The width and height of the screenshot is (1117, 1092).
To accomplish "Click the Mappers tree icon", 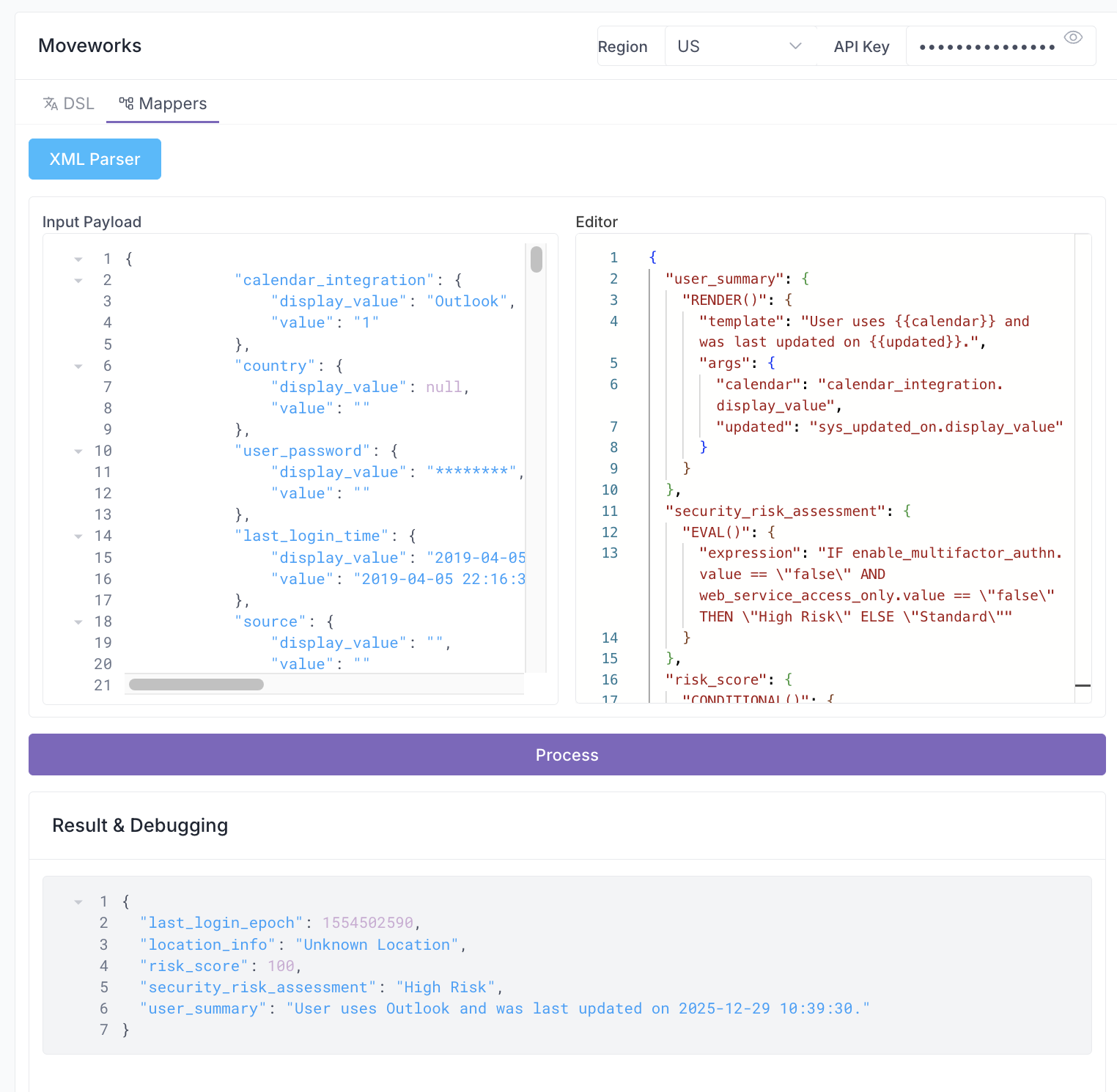I will point(126,104).
